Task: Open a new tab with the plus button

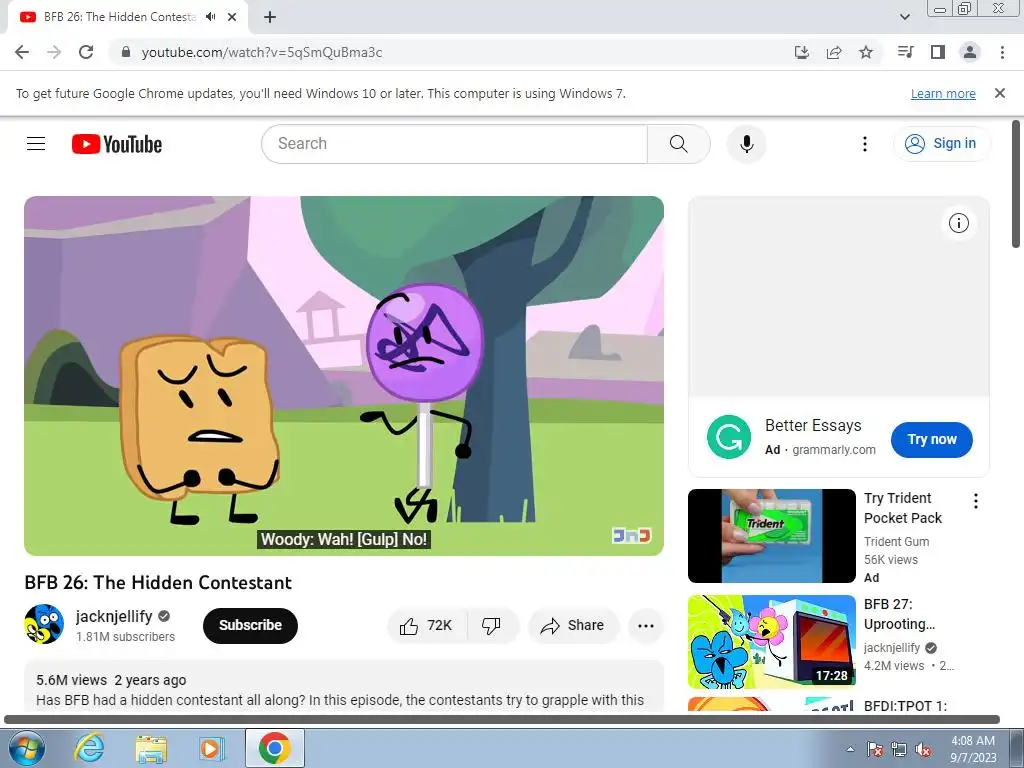Action: coord(270,17)
